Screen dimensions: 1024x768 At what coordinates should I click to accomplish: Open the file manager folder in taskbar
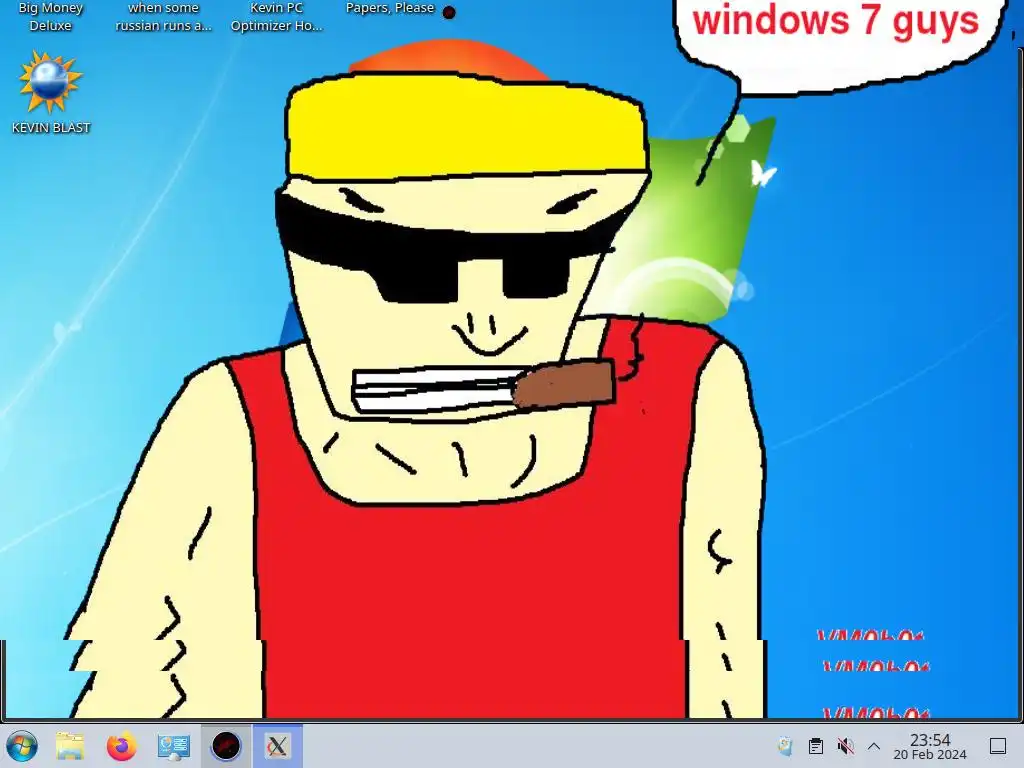click(70, 746)
